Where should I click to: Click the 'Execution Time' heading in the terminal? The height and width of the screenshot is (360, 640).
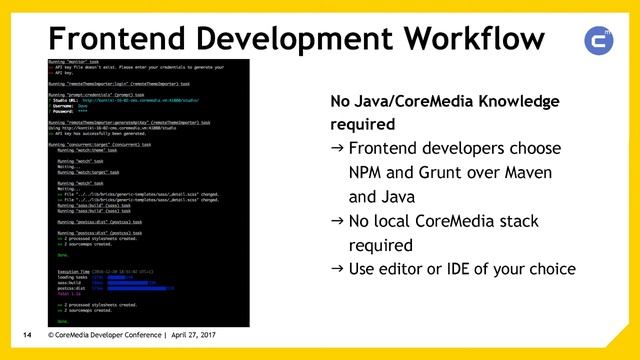73,272
